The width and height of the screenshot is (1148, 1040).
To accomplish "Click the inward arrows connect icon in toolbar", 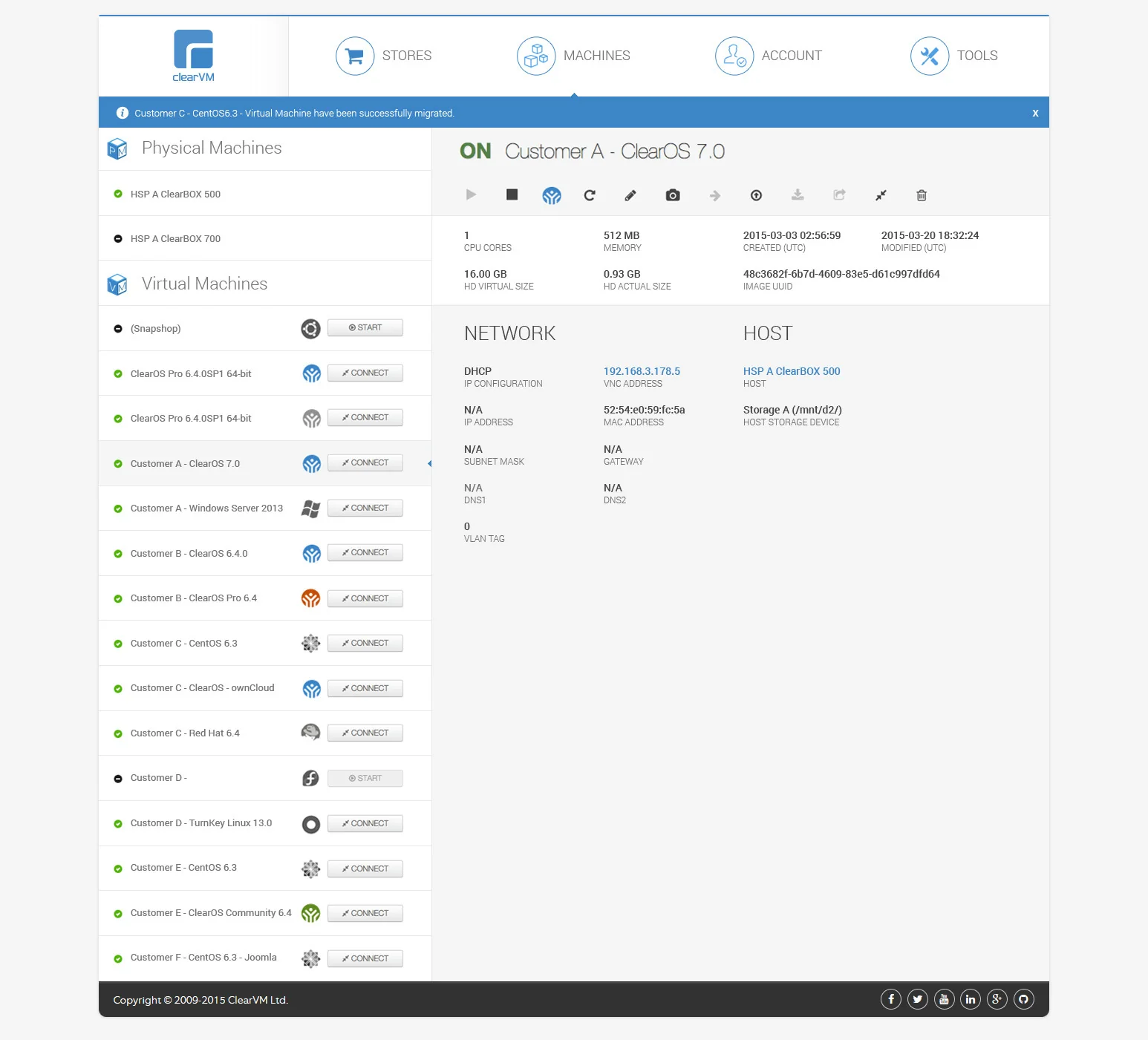I will (881, 195).
